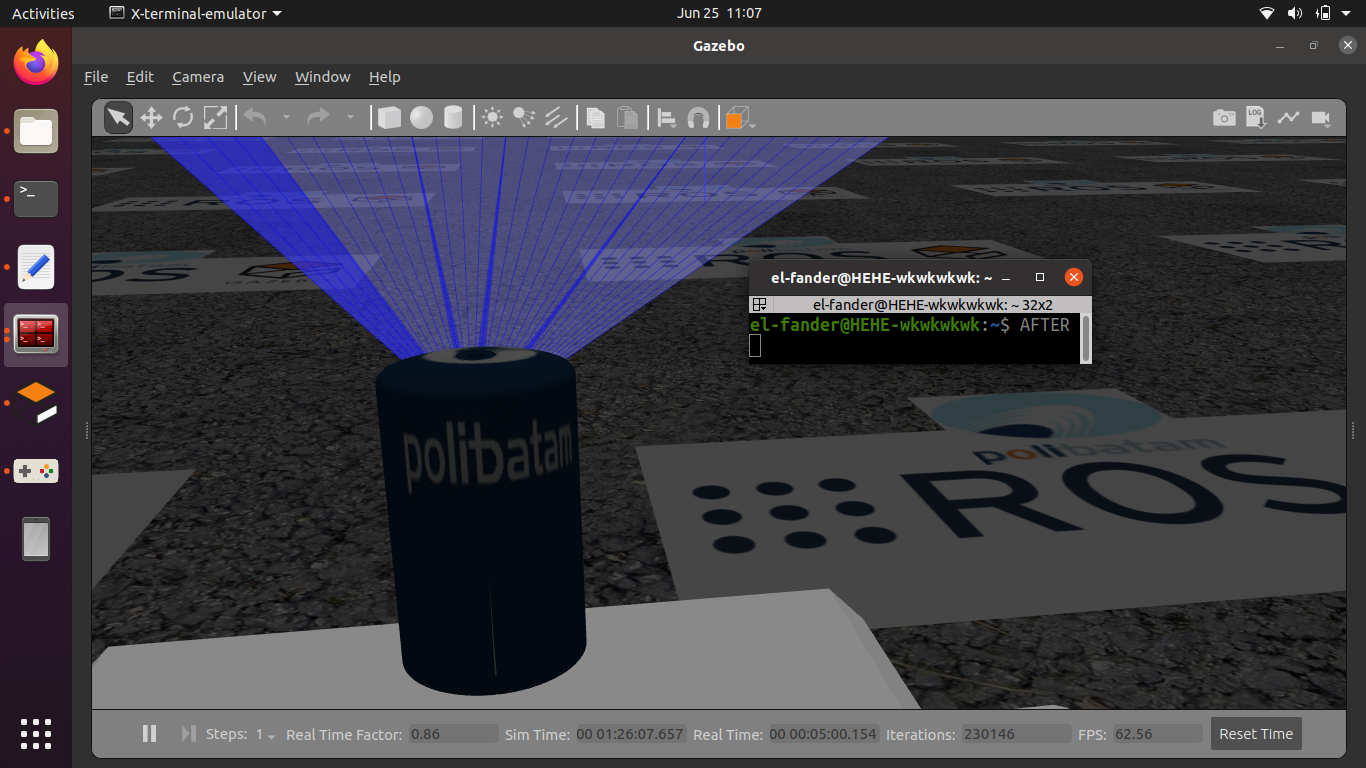Pause the simulation
Image resolution: width=1366 pixels, height=768 pixels.
coord(149,734)
